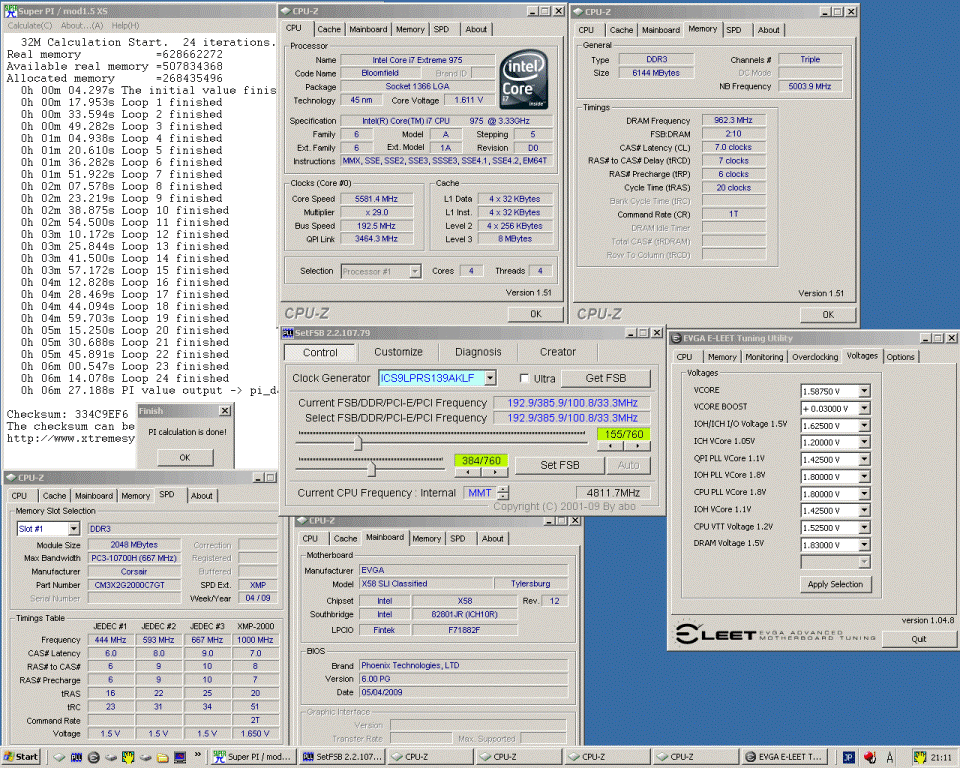Image resolution: width=960 pixels, height=768 pixels.
Task: Expand the IOH/ICH I/O Voltage 1.5V dropdown
Action: click(x=864, y=425)
